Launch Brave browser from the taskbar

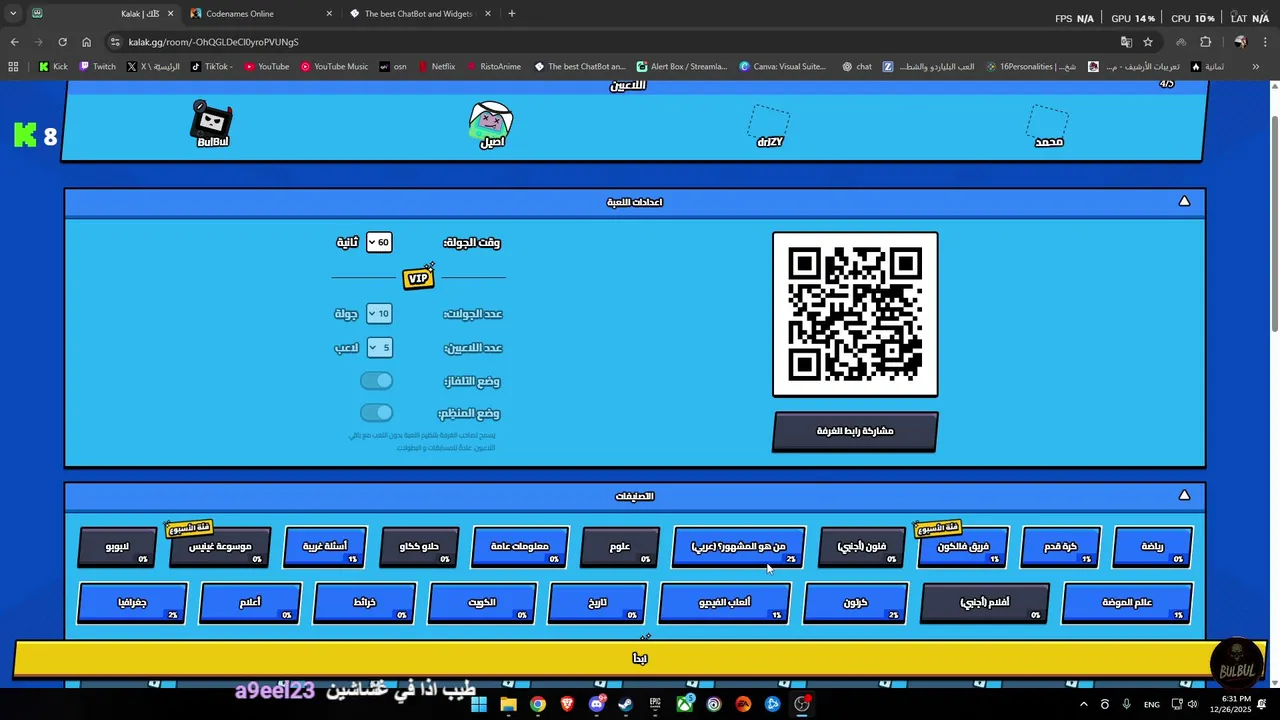click(x=567, y=704)
